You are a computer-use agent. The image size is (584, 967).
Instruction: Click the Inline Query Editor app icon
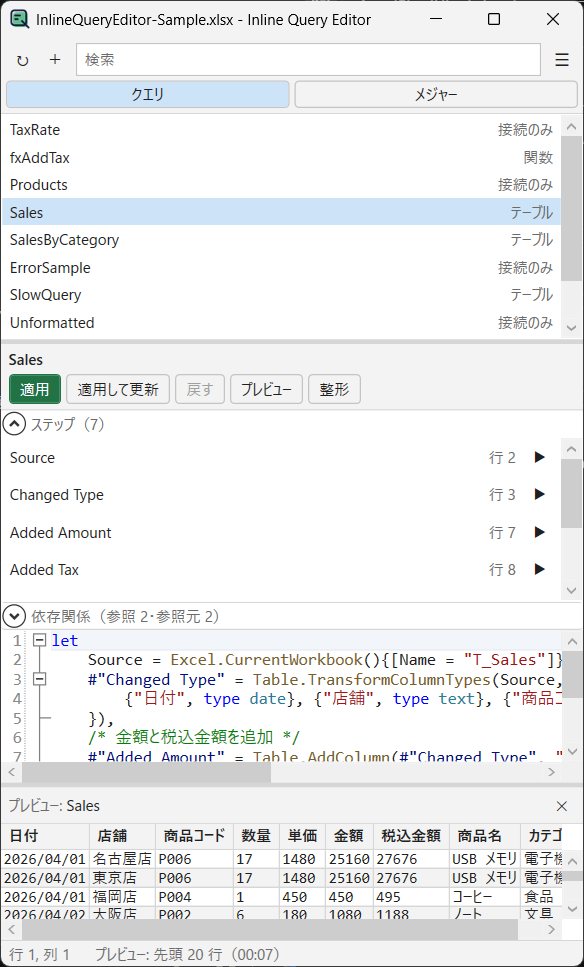tap(20, 20)
